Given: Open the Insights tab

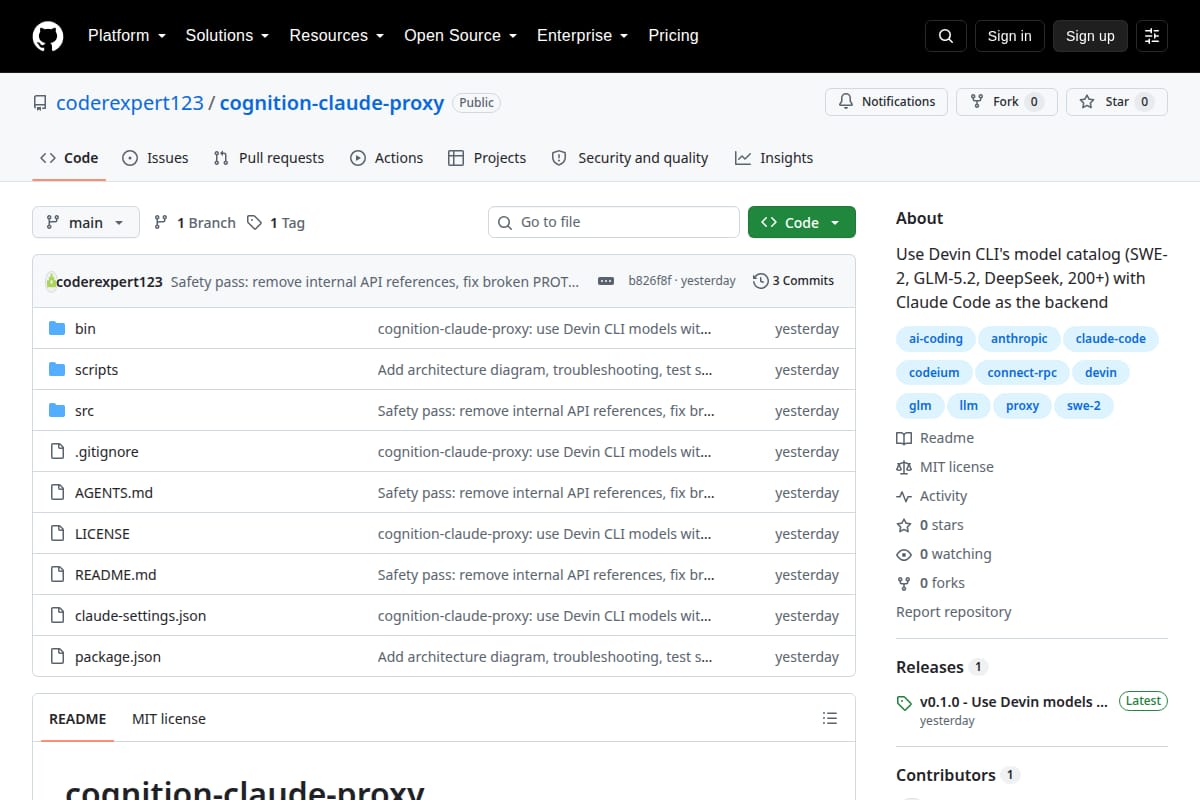Looking at the screenshot, I should click(x=774, y=158).
